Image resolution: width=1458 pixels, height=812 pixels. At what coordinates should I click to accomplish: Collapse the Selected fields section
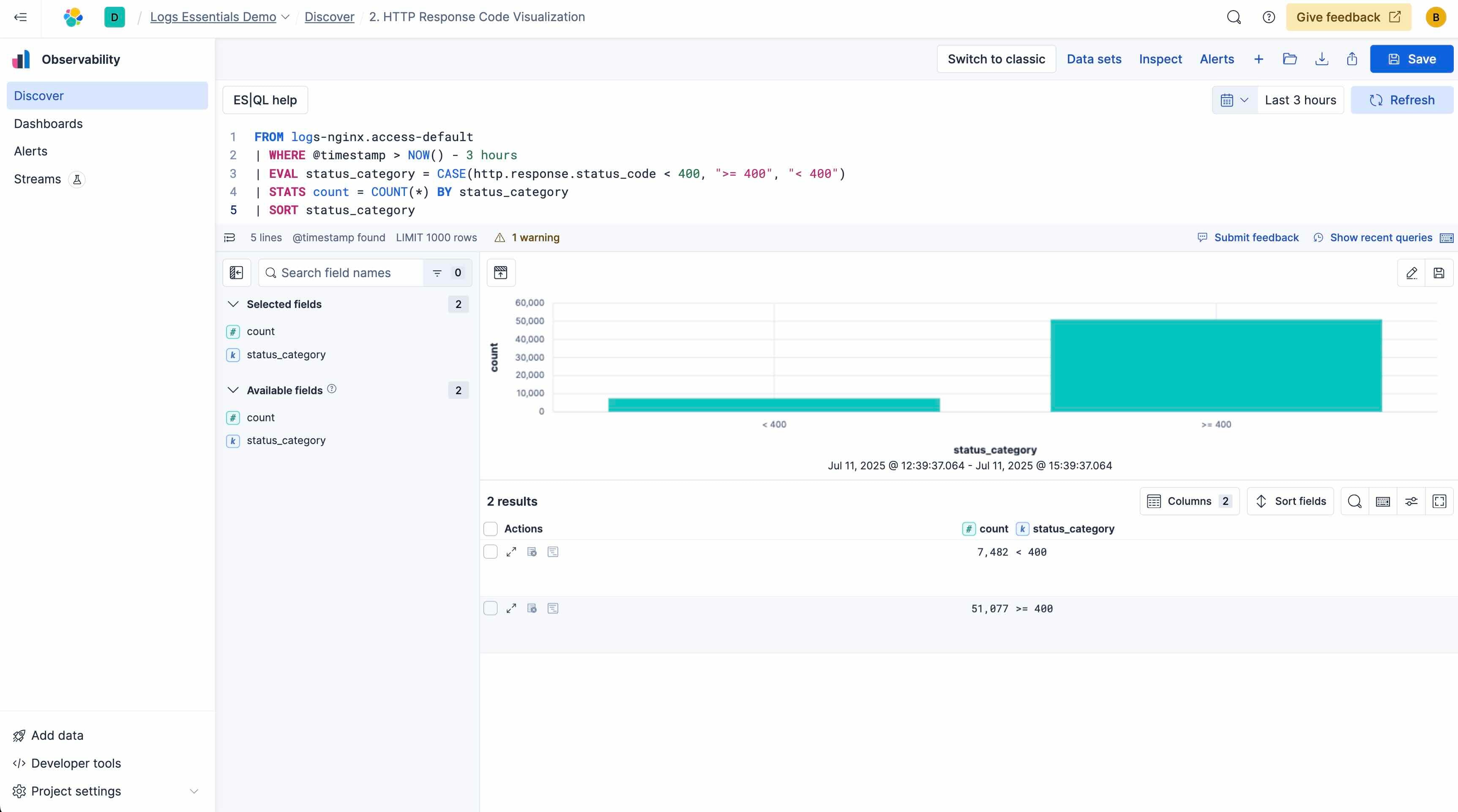point(234,304)
